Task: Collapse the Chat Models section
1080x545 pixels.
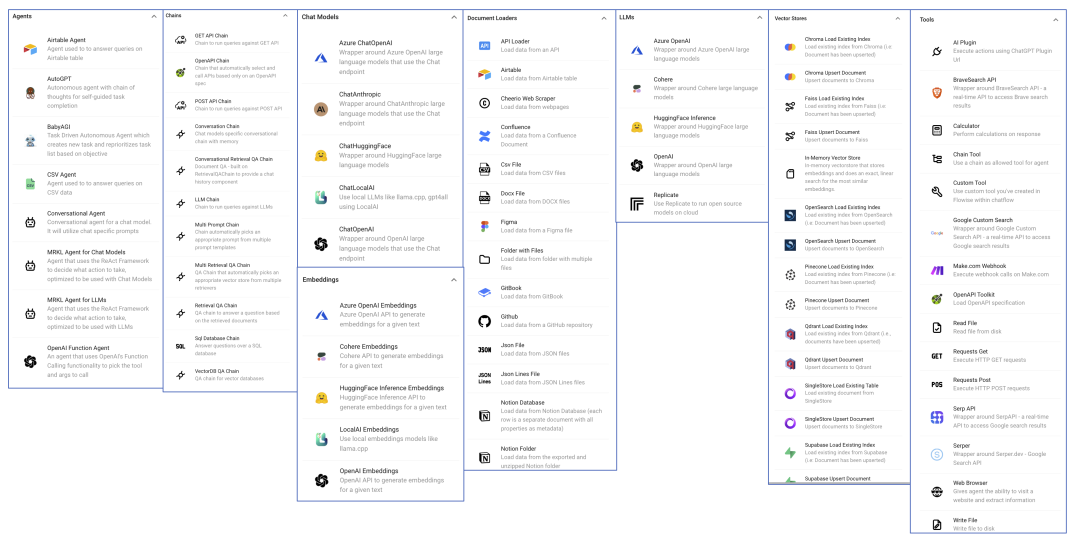Action: click(x=453, y=17)
